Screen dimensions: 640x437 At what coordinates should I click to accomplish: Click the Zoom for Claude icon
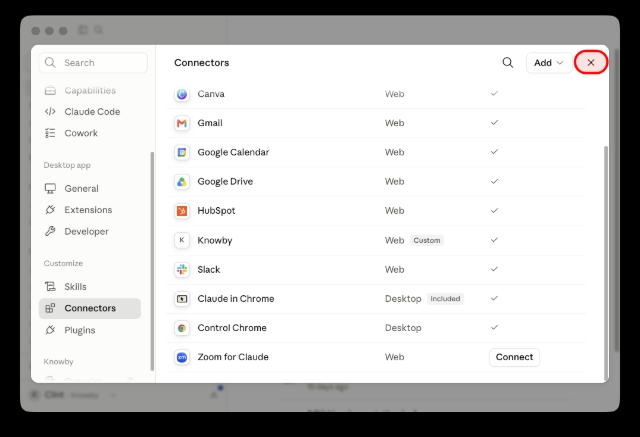[182, 357]
